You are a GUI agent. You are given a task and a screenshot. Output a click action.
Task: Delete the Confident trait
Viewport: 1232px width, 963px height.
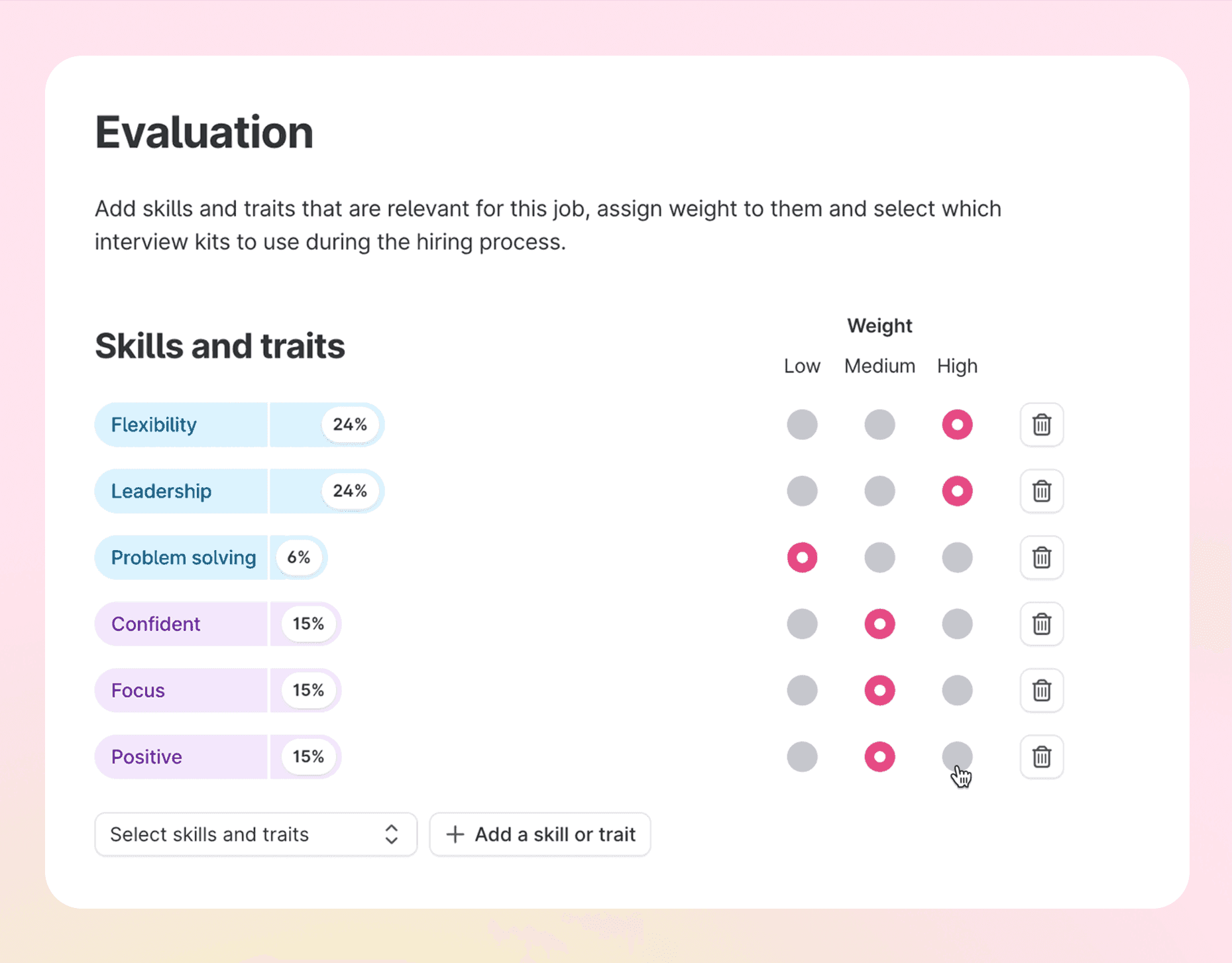pos(1041,624)
